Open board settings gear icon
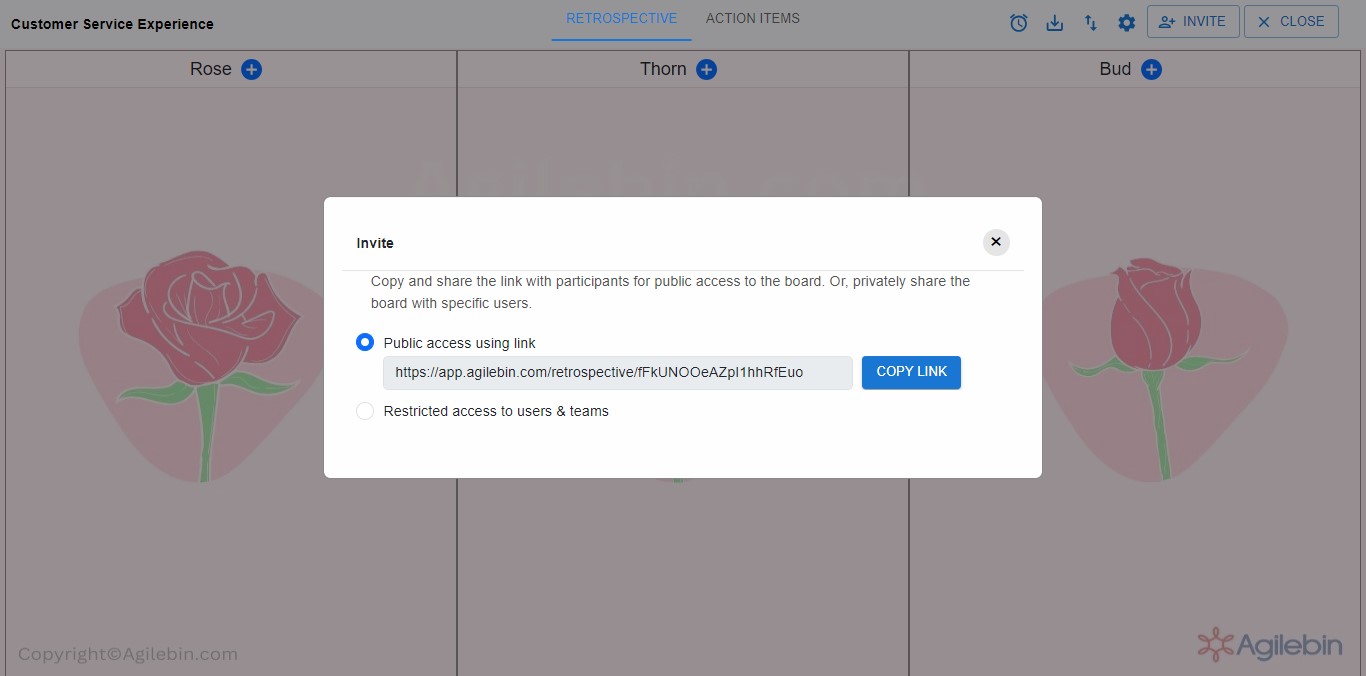 click(1126, 22)
